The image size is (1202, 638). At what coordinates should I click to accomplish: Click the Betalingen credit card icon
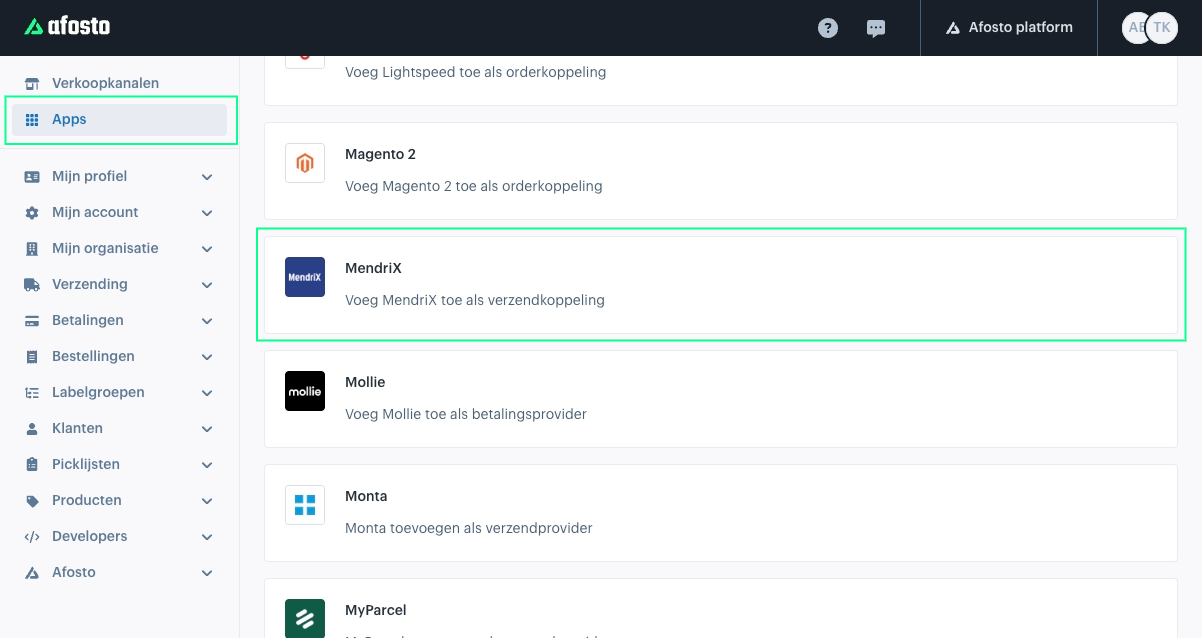coord(32,320)
